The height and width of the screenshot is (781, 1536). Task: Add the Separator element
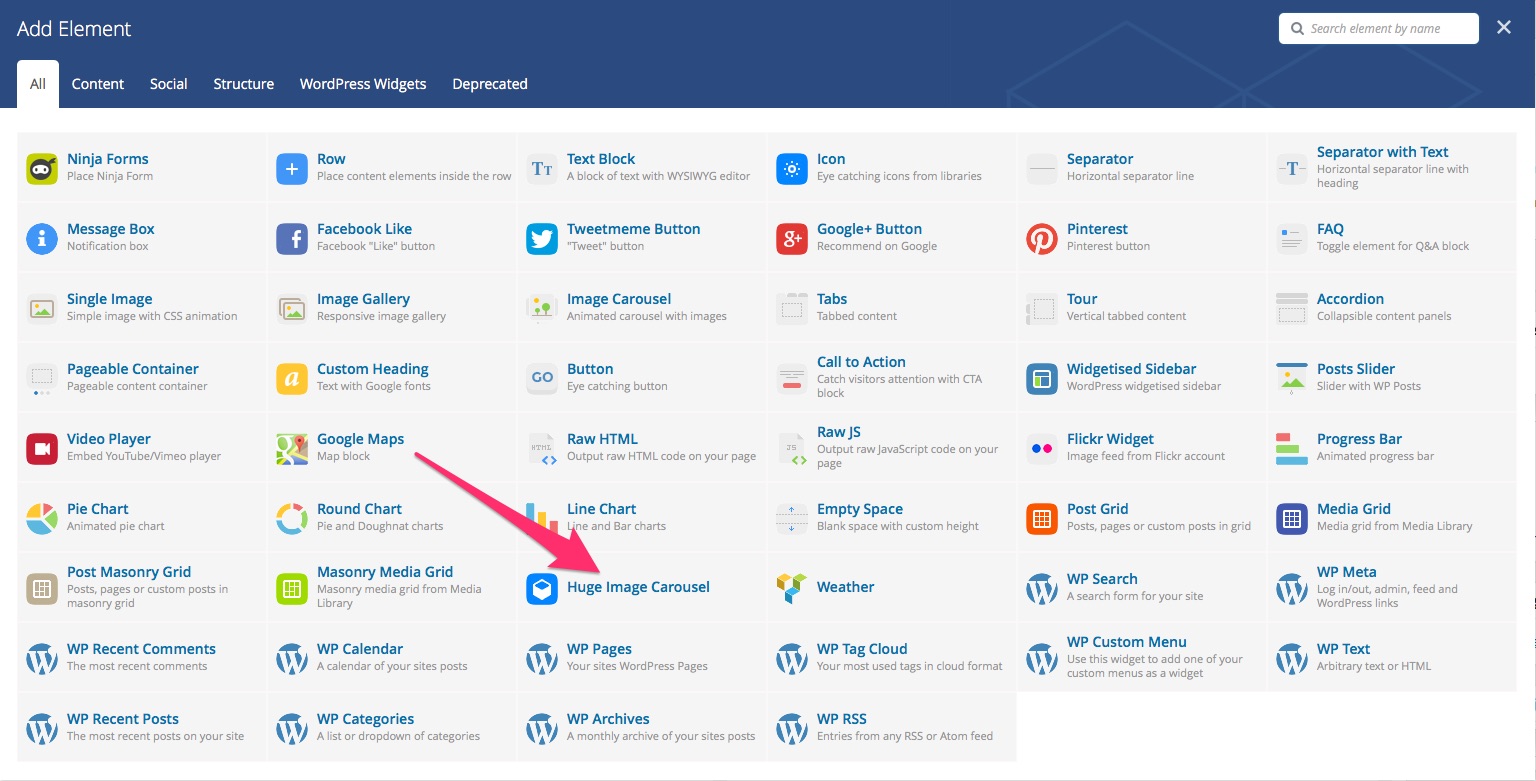tap(1142, 168)
